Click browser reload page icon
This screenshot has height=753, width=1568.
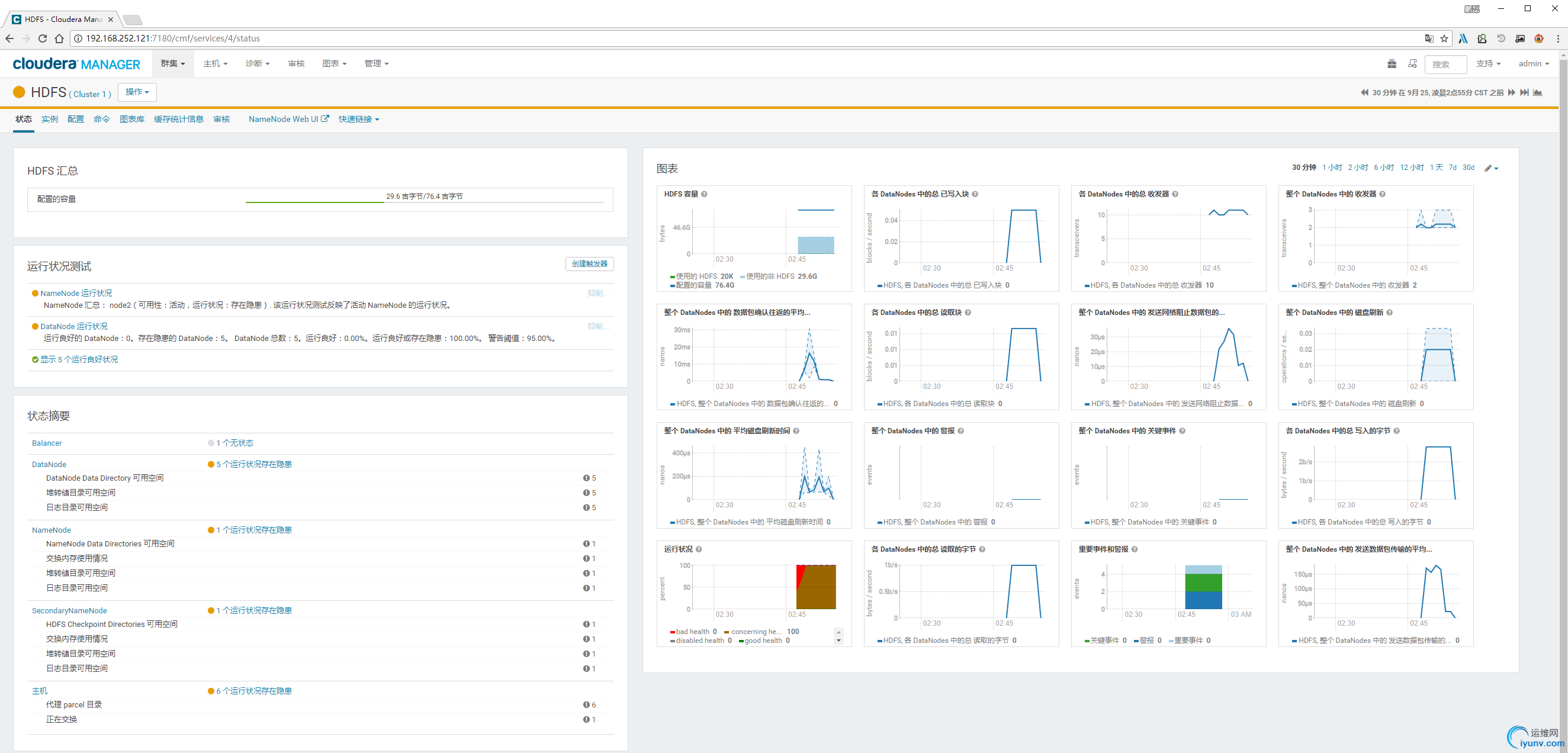(x=43, y=38)
